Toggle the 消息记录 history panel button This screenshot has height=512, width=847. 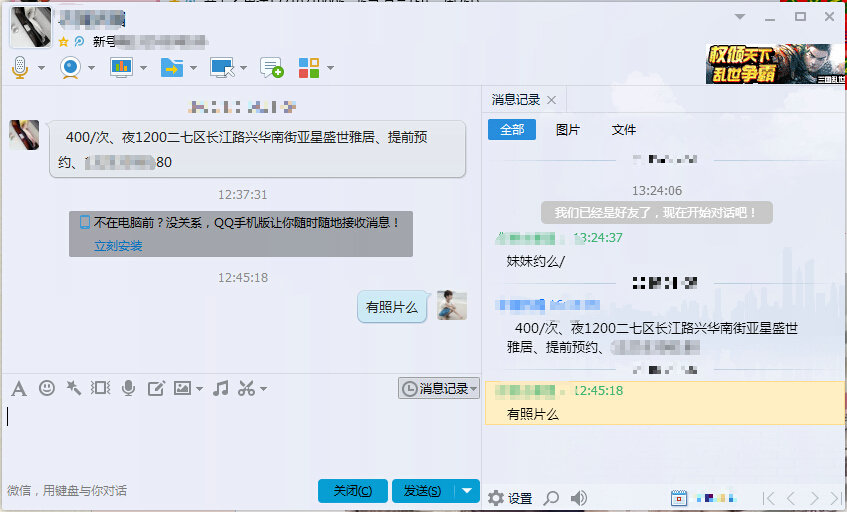pyautogui.click(x=438, y=388)
